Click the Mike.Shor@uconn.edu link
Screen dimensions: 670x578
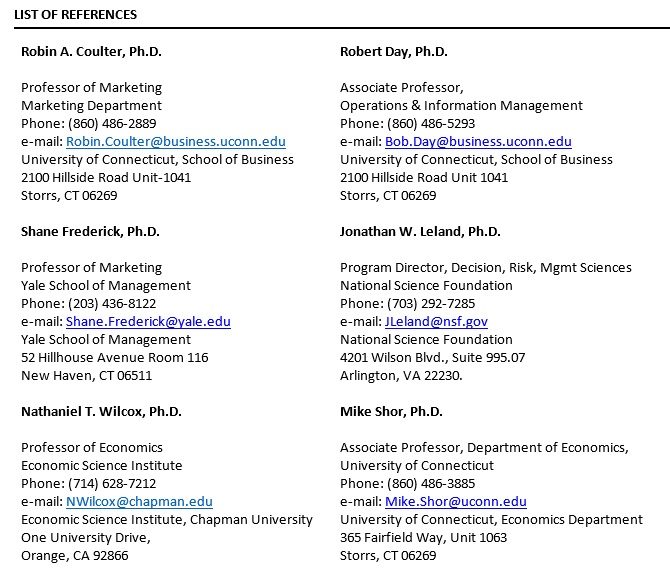[456, 501]
